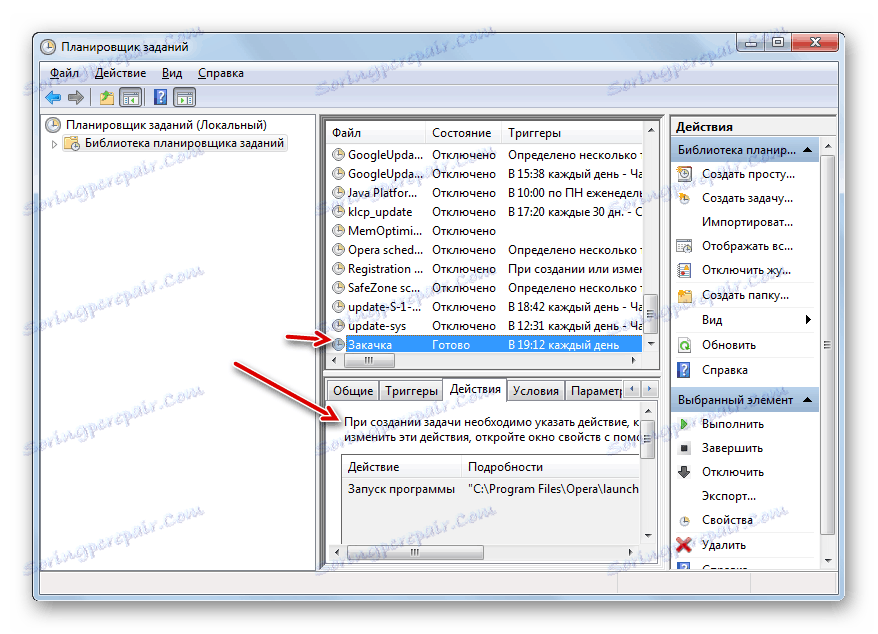Click the black Завершить stop icon
Viewport: 878px width, 634px height.
tap(684, 448)
